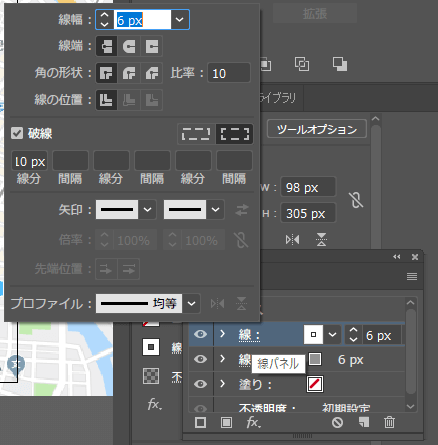438x445 pixels.
Task: Add new stroke in Appearance panel
Action: click(x=200, y=423)
